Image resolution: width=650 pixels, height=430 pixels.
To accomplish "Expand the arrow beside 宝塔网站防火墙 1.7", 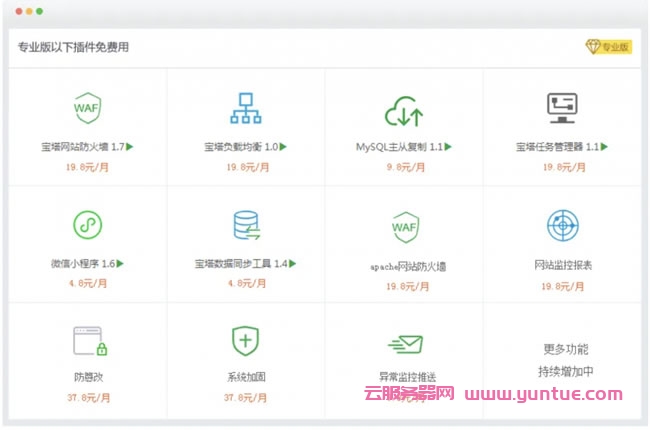I will [130, 147].
